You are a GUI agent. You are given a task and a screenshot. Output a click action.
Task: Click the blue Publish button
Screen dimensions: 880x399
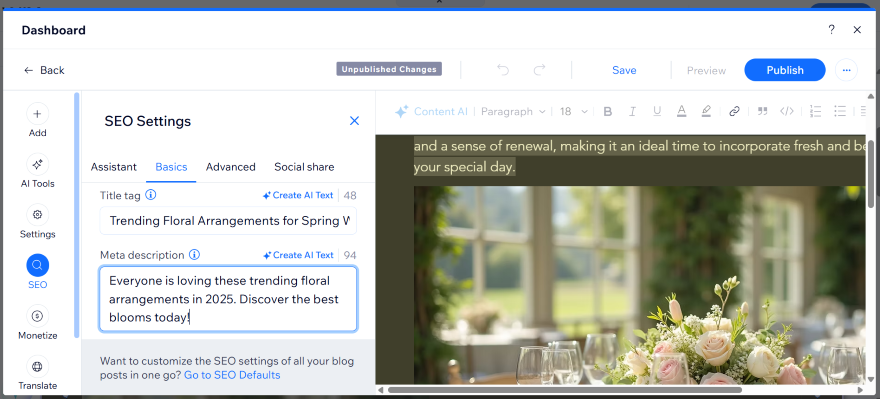click(x=785, y=70)
